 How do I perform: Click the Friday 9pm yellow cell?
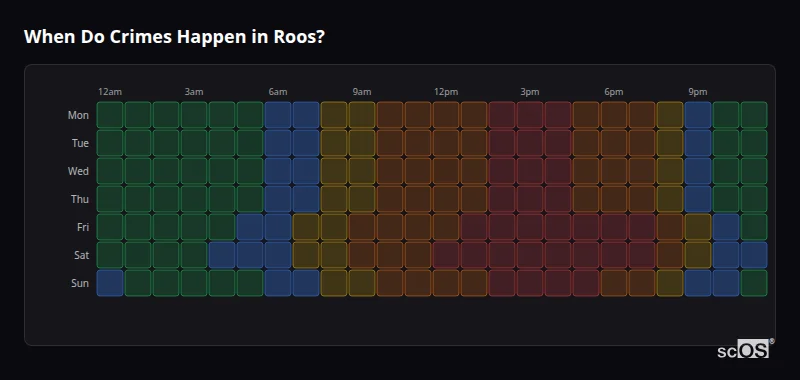(x=698, y=227)
